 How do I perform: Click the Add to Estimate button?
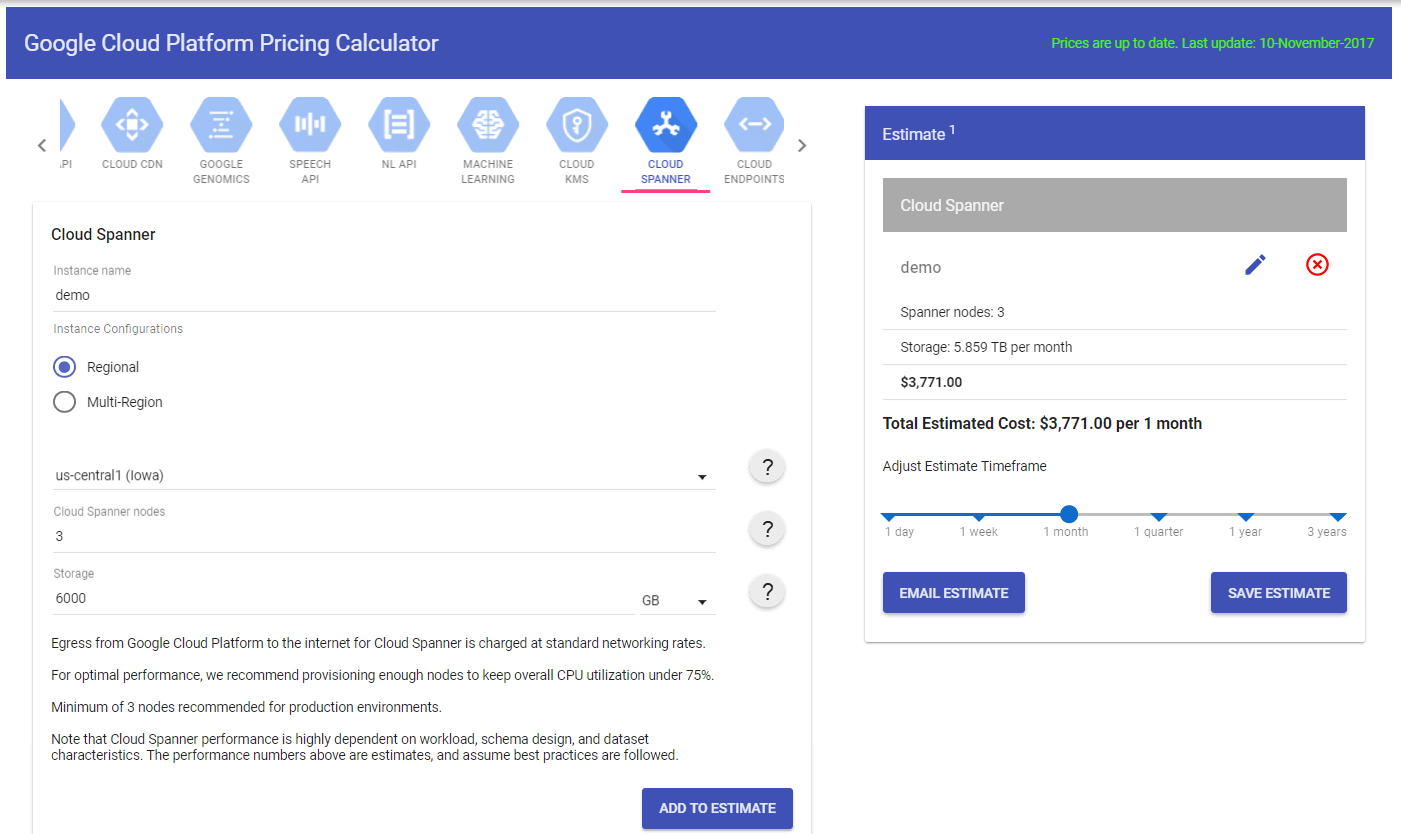tap(717, 808)
